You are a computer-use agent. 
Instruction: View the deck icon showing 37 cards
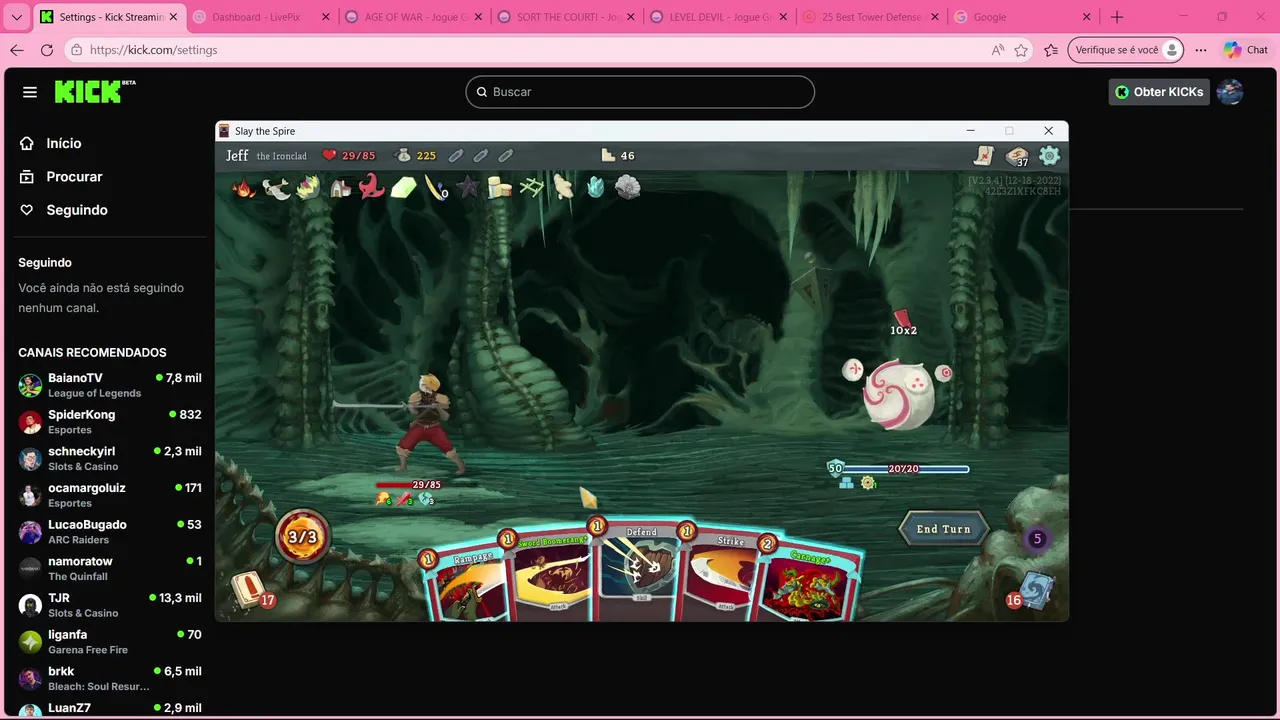pyautogui.click(x=1018, y=156)
